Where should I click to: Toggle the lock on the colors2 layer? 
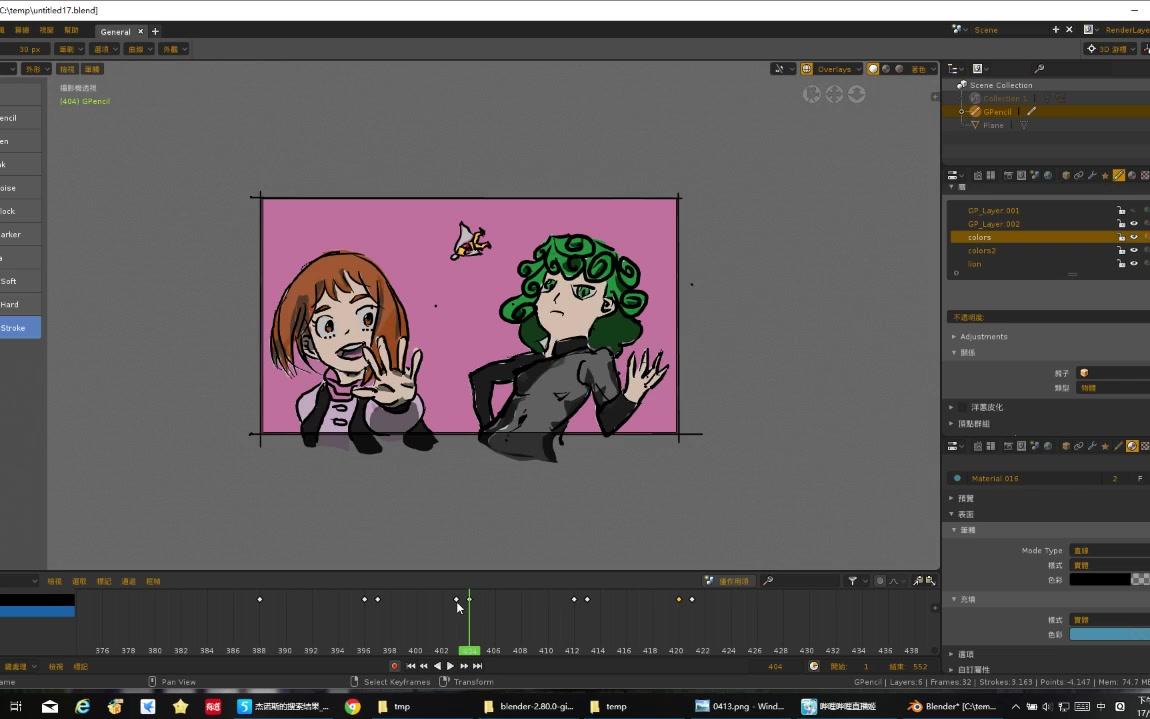(1121, 251)
